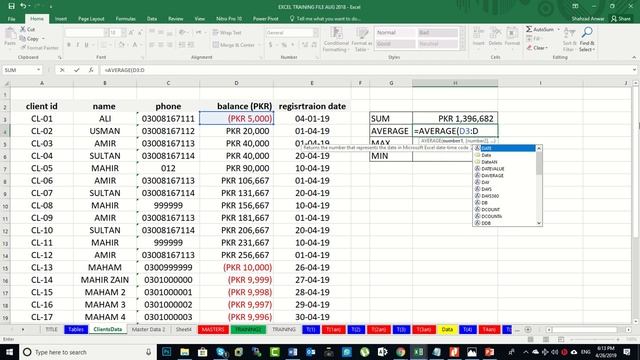Switch to the Page Layout ribbon tab
This screenshot has height=360, width=640.
(x=91, y=19)
